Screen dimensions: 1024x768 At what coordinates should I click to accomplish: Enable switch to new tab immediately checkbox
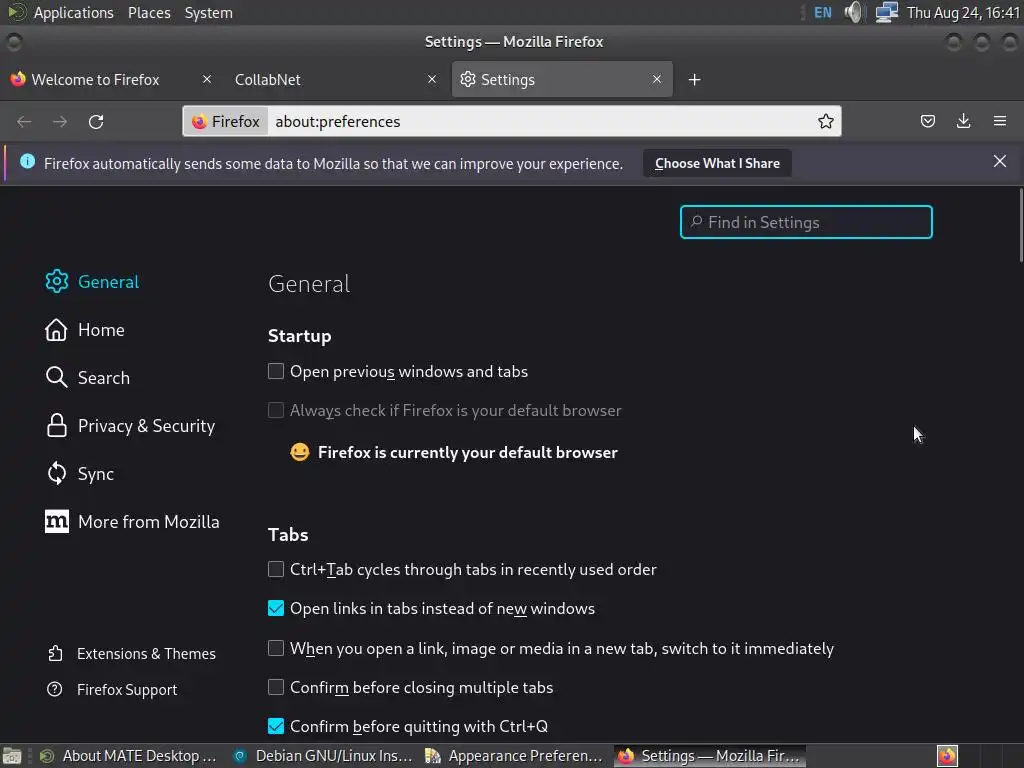pos(276,648)
